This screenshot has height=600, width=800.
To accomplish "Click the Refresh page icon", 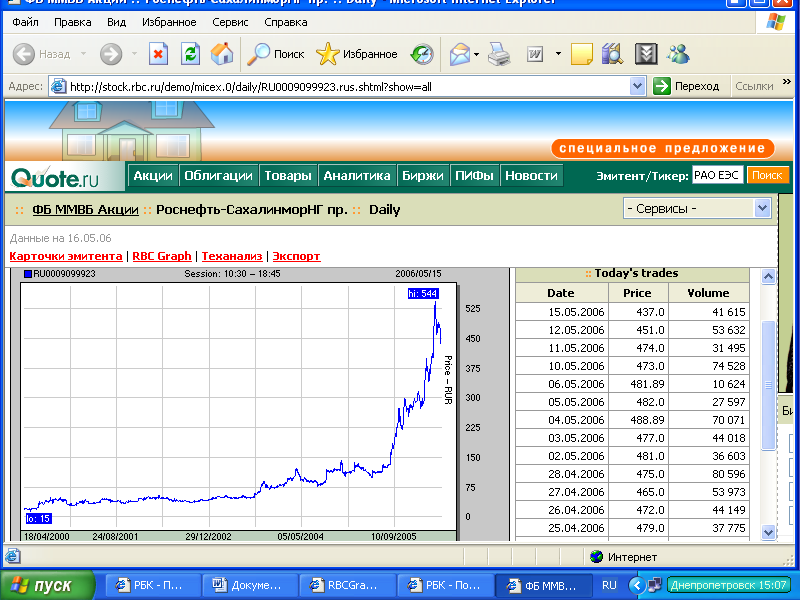I will pyautogui.click(x=190, y=54).
